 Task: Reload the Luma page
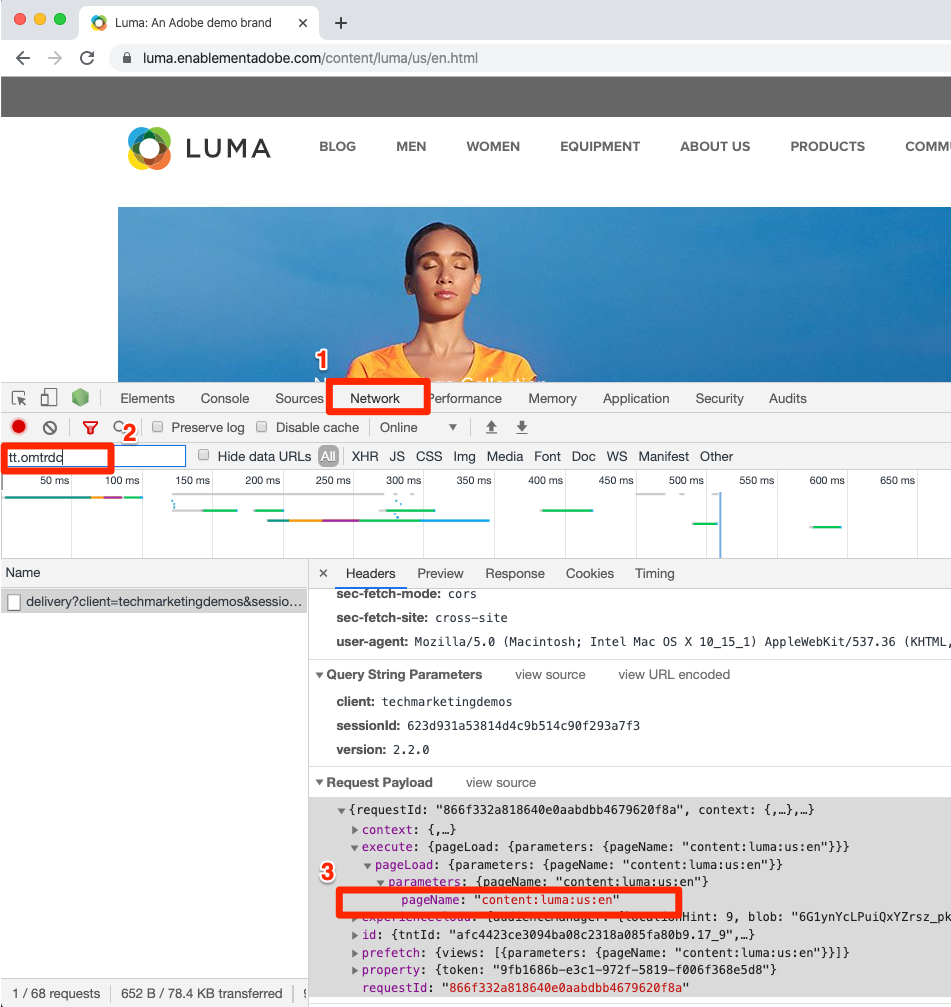(x=87, y=58)
